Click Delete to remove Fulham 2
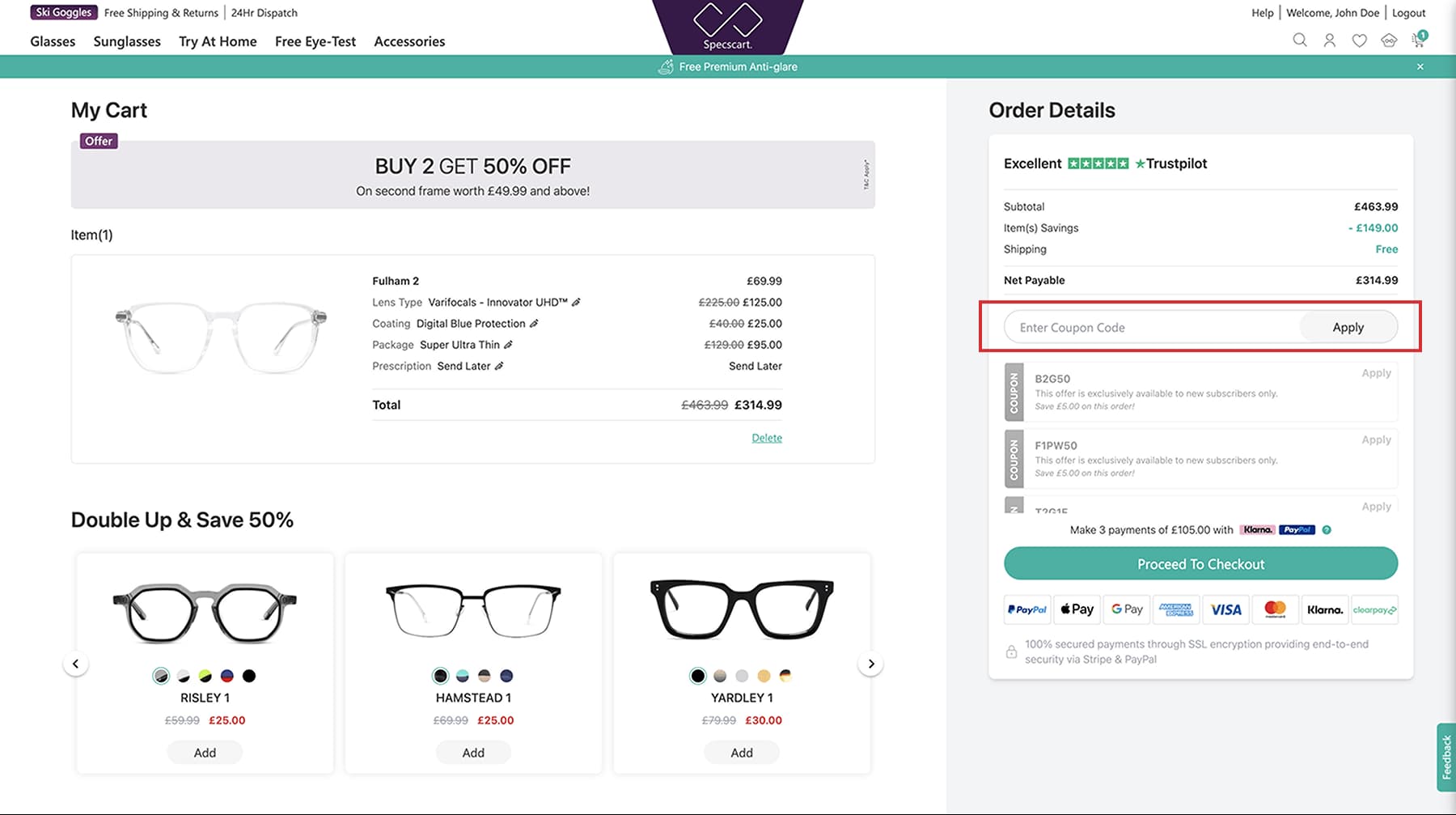The height and width of the screenshot is (815, 1456). point(766,437)
